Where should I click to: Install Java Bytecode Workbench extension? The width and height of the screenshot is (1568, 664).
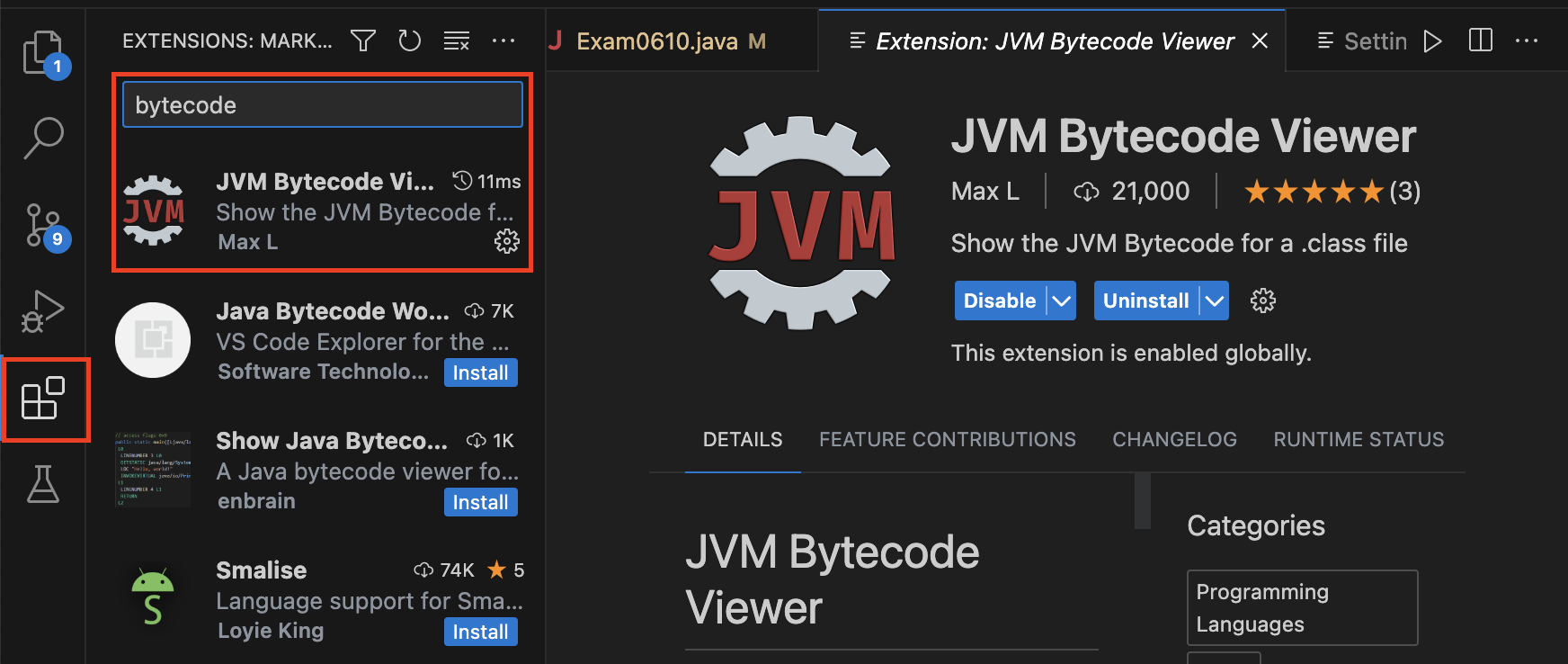(x=481, y=372)
